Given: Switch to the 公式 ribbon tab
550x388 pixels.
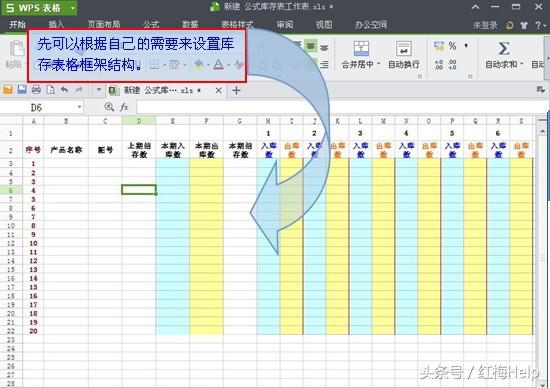Looking at the screenshot, I should point(151,25).
